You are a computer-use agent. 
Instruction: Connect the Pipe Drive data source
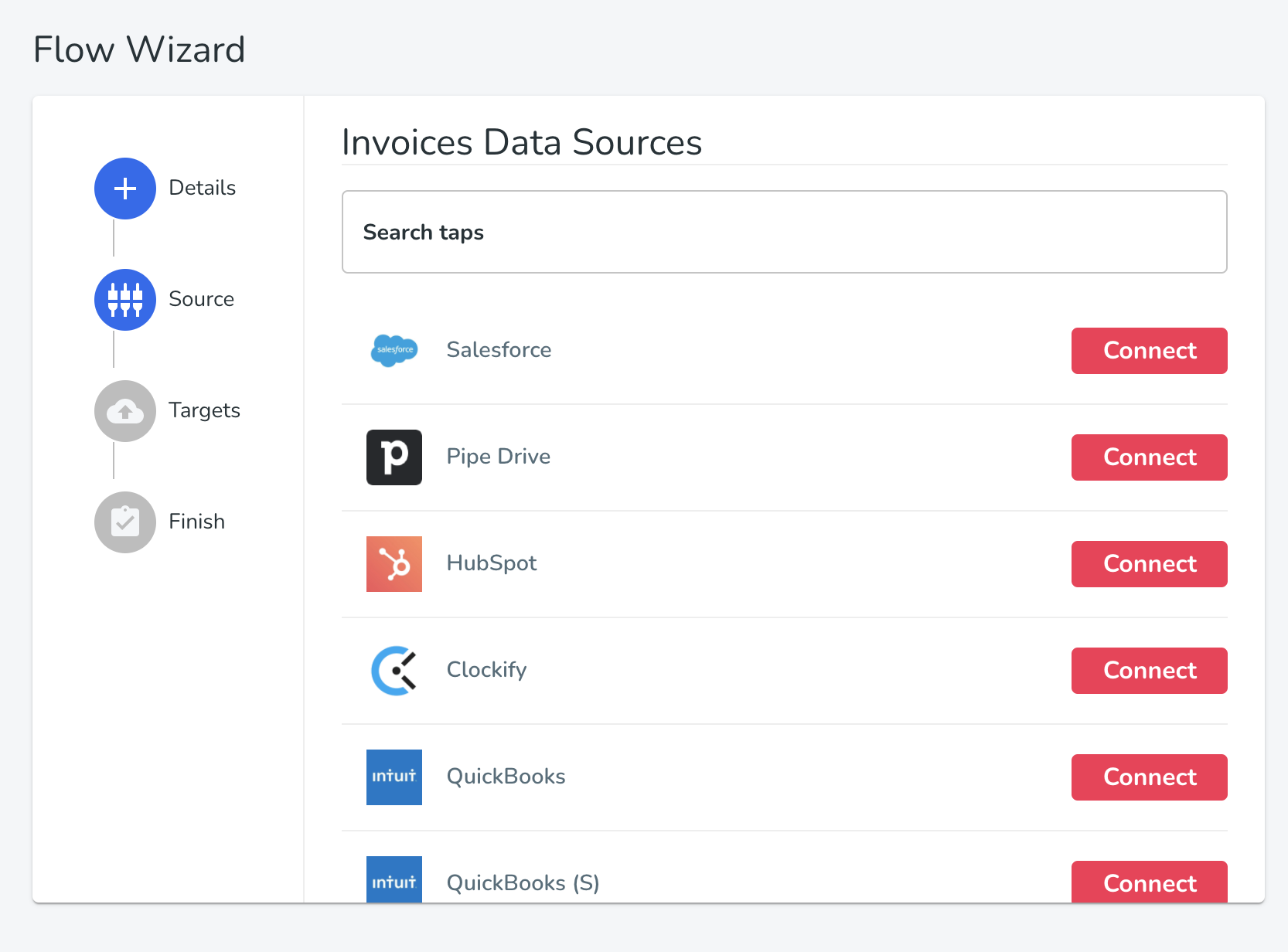pos(1150,457)
